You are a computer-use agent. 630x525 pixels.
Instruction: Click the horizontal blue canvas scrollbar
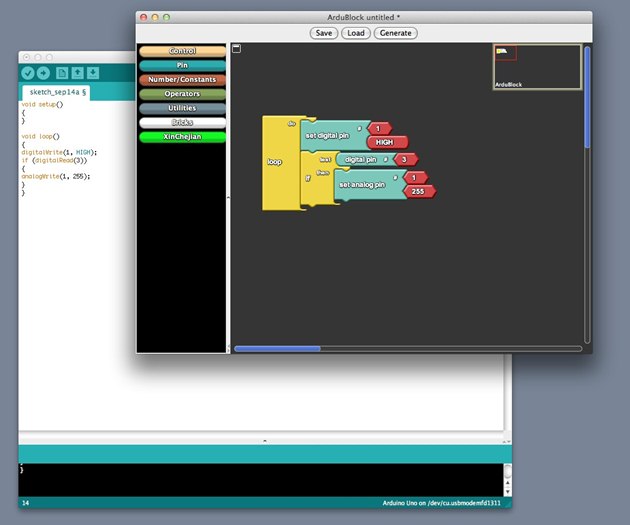(x=277, y=349)
